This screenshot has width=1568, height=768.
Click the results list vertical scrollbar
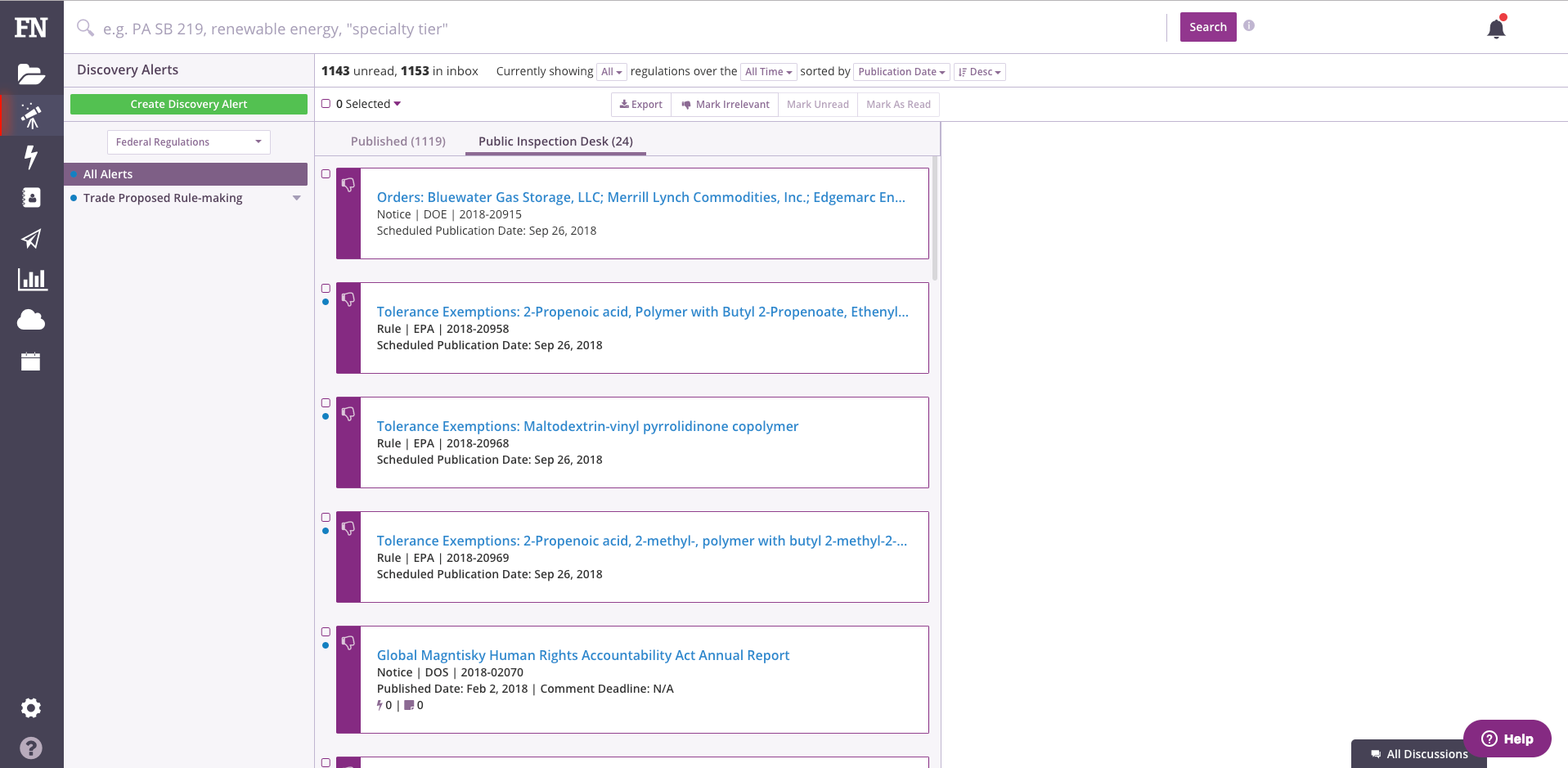point(935,219)
